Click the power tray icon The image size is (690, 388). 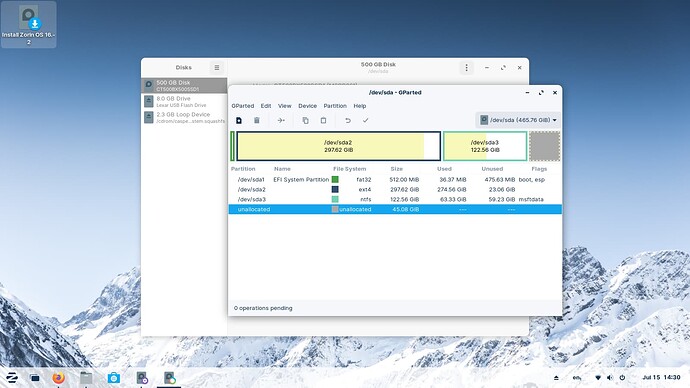tap(622, 377)
